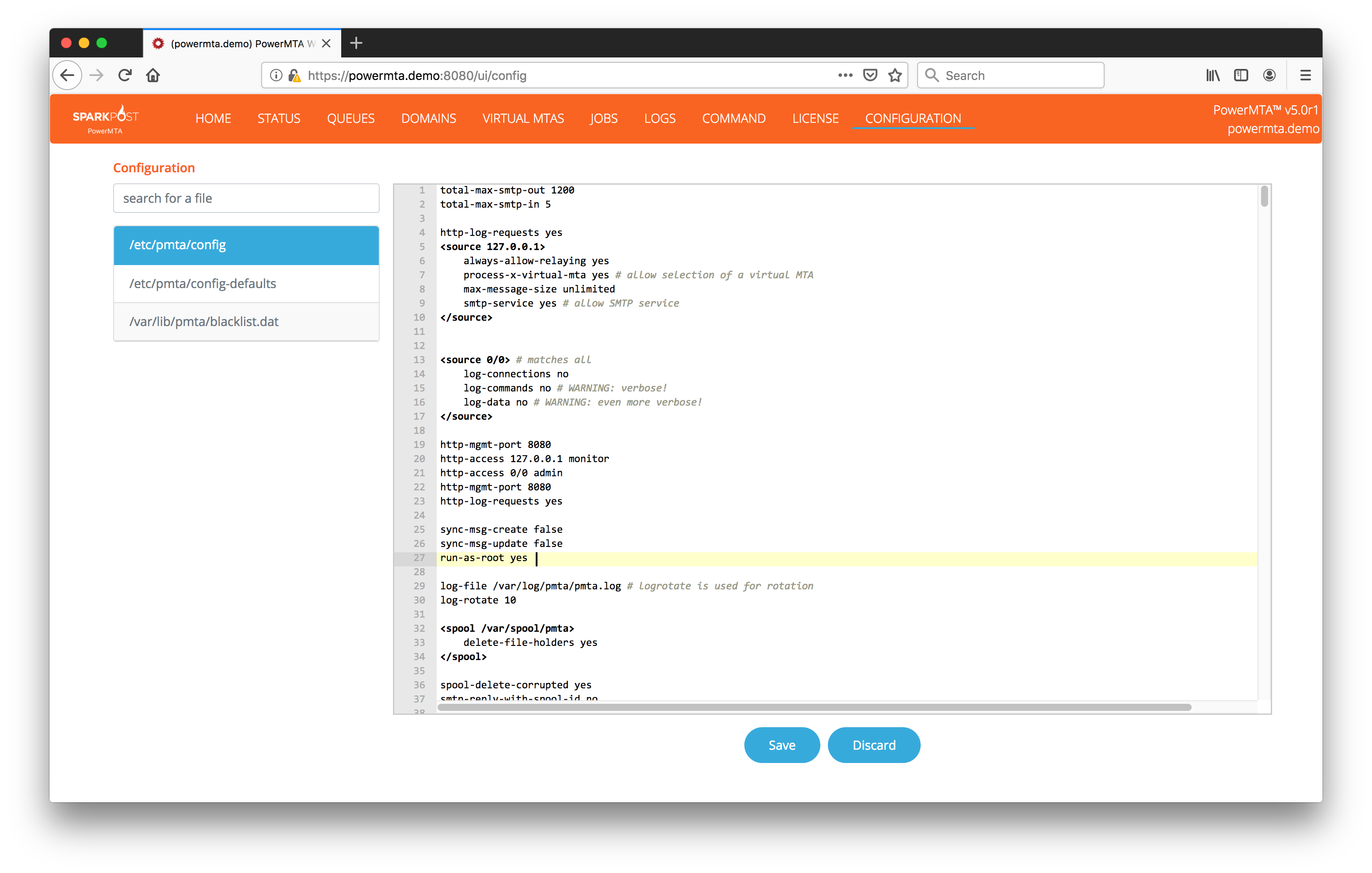Open the Firefox library icon

pyautogui.click(x=1212, y=75)
